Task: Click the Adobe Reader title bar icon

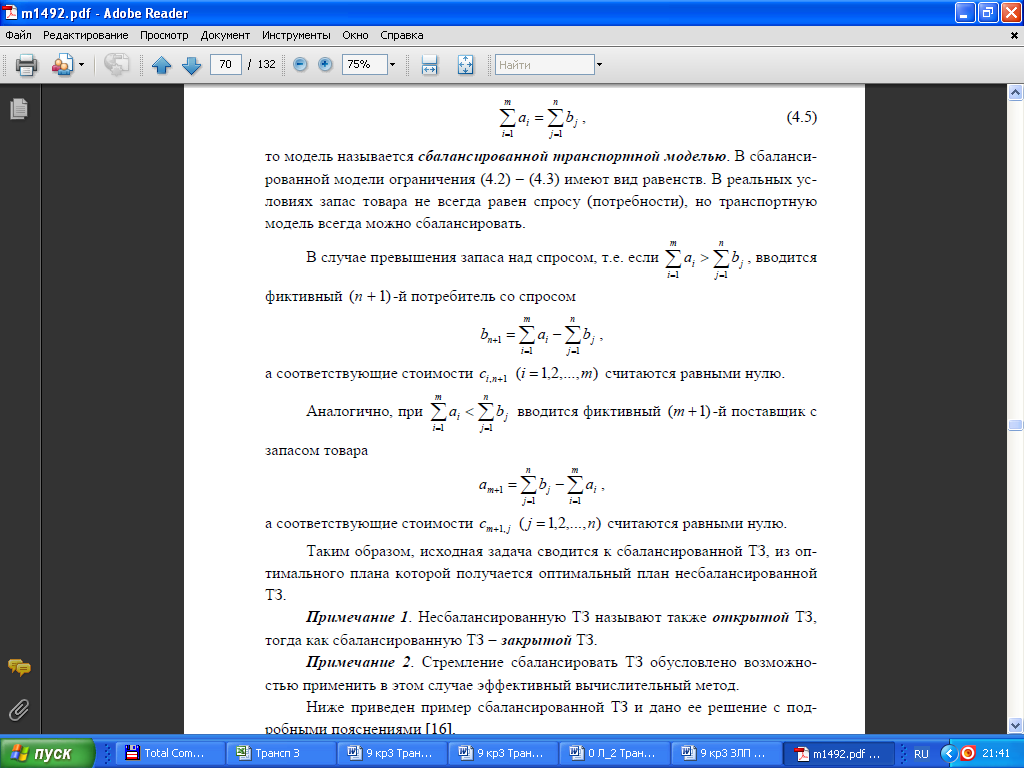Action: coord(10,13)
